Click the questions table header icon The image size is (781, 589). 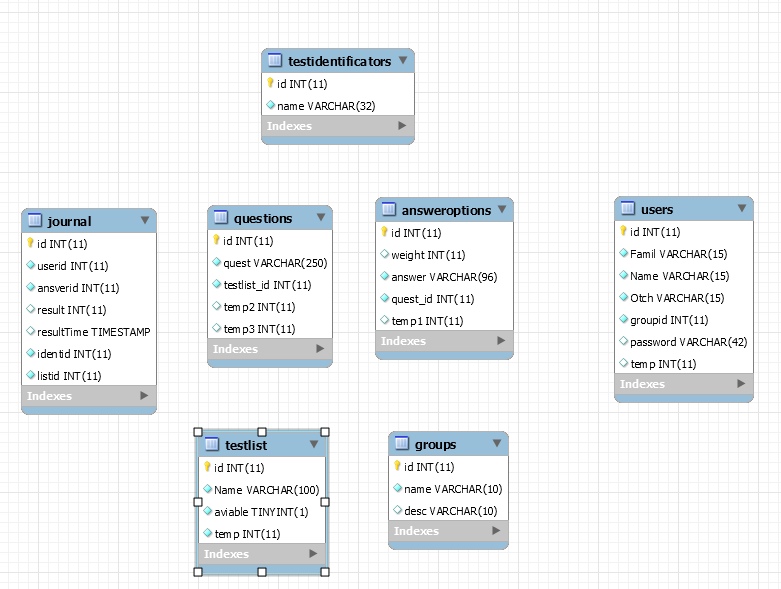(221, 218)
